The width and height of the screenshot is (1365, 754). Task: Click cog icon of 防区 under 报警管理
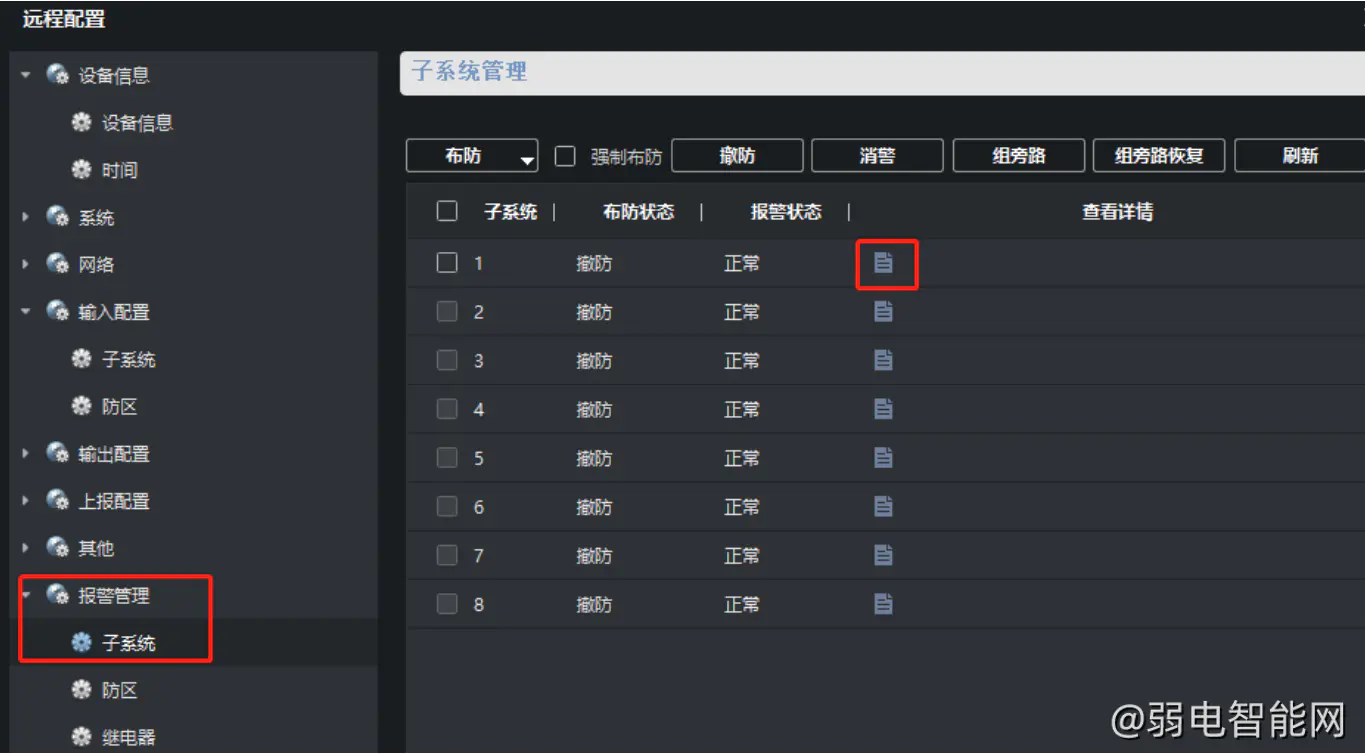82,690
